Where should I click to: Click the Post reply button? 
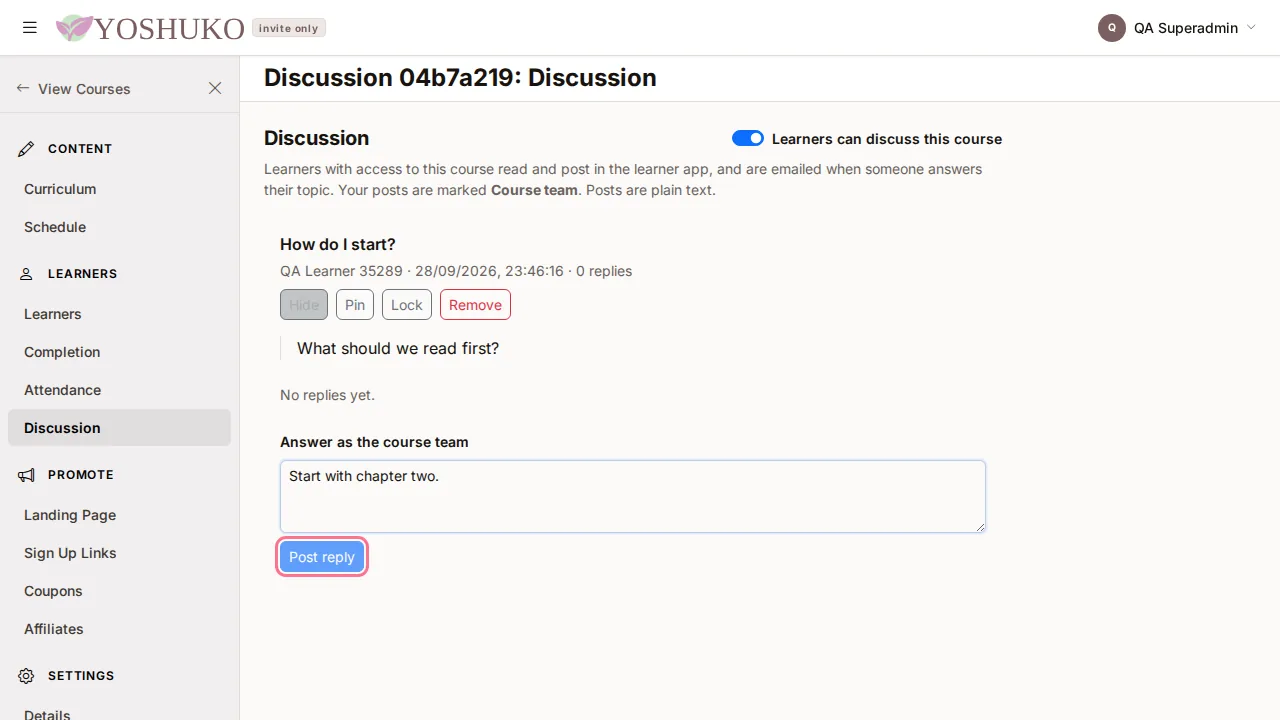coord(322,557)
